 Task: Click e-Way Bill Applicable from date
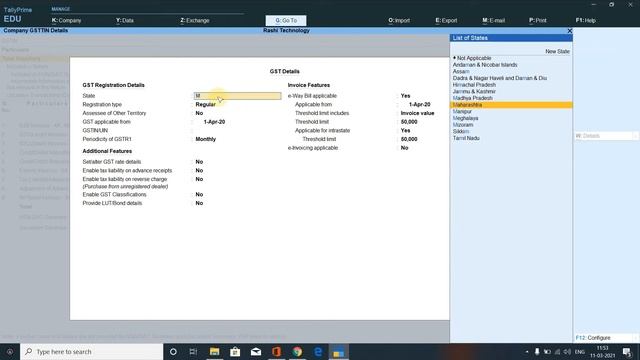420,104
